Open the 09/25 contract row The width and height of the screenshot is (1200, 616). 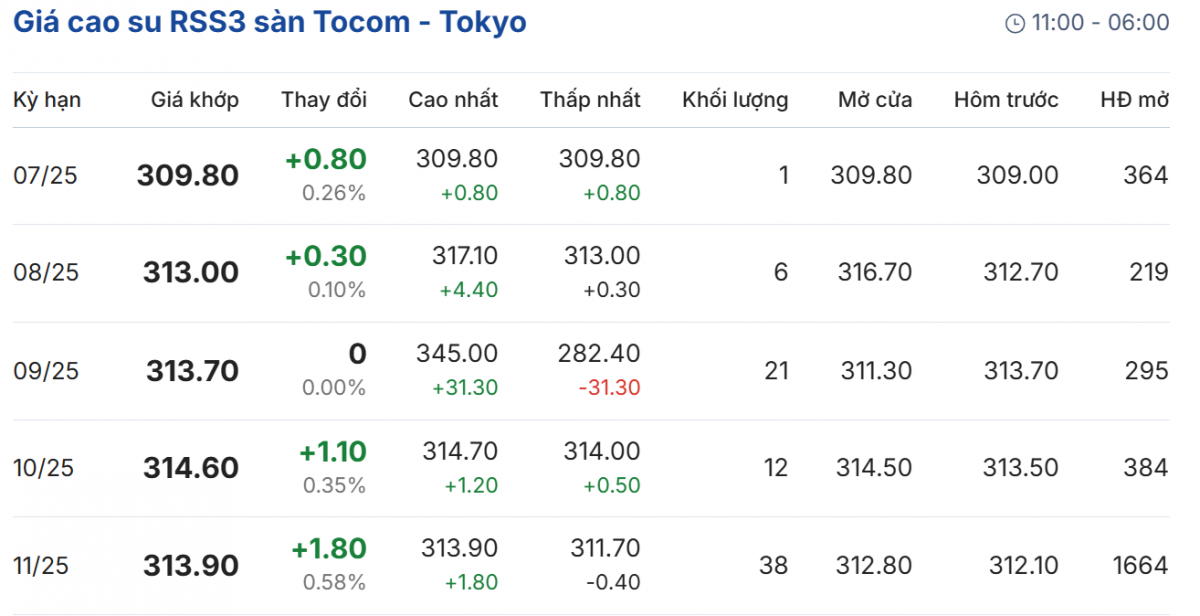pos(46,371)
